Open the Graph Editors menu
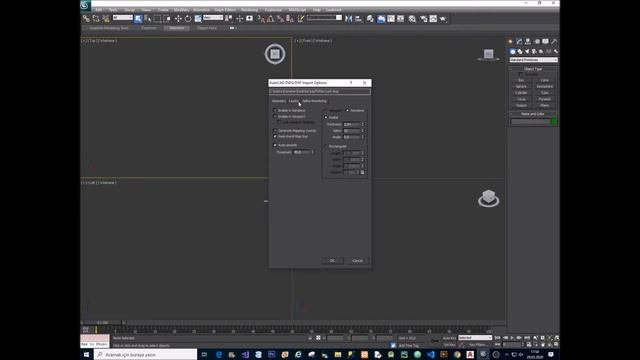Viewport: 640px width, 360px height. click(x=225, y=10)
